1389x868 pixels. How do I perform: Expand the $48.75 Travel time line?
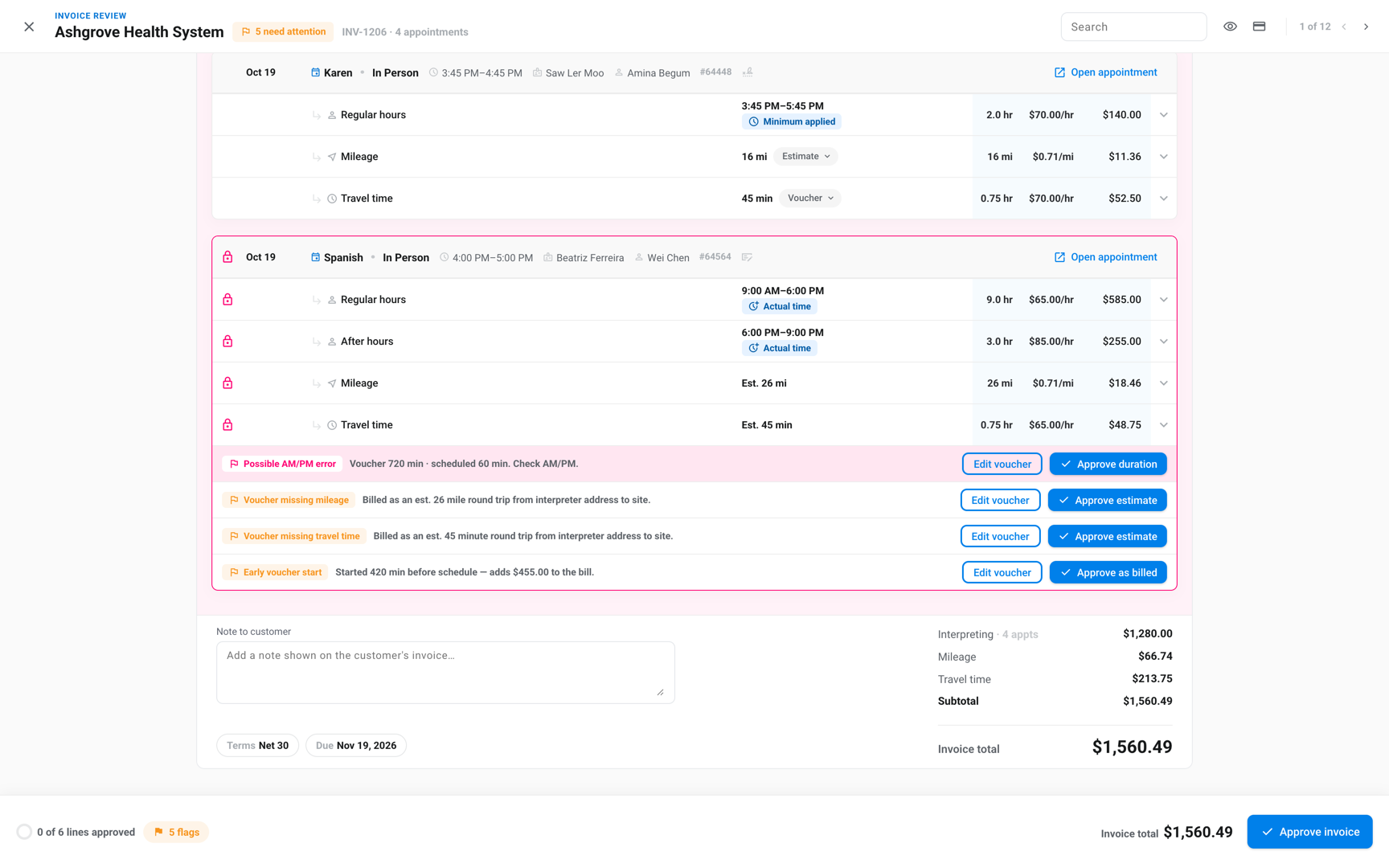pyautogui.click(x=1163, y=425)
